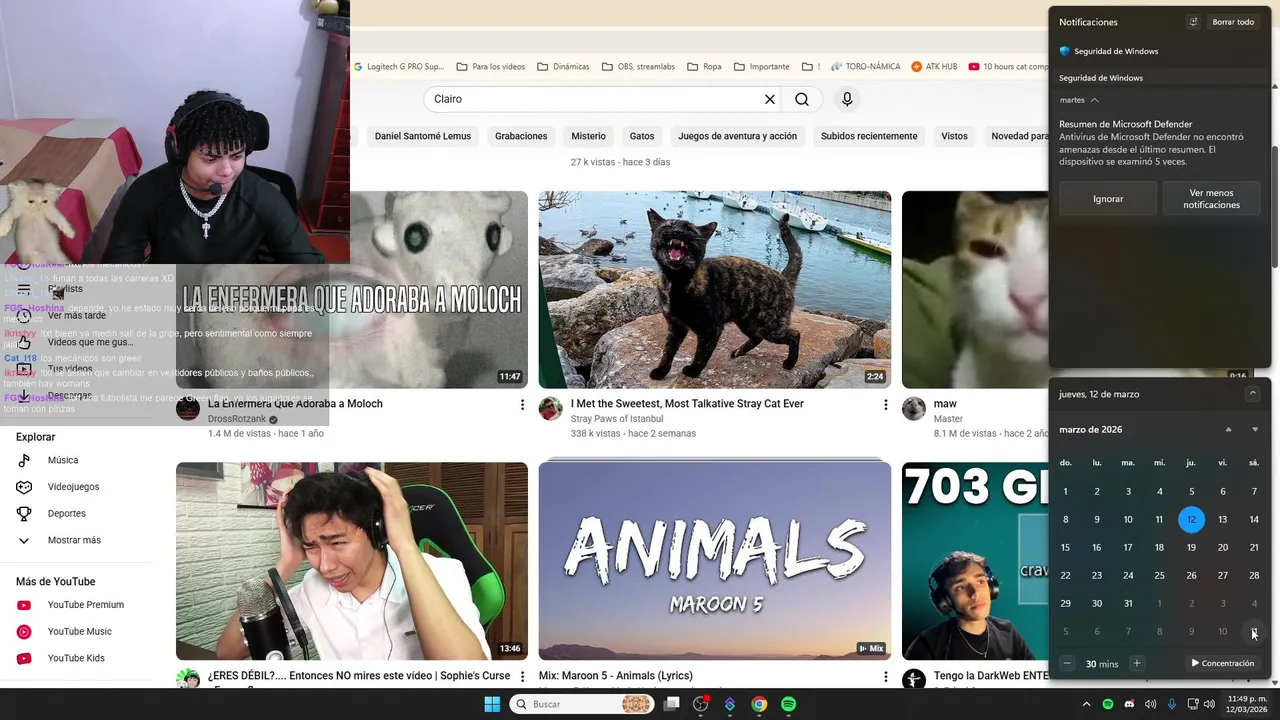
Task: Collapse the martes notification group
Action: point(1094,100)
